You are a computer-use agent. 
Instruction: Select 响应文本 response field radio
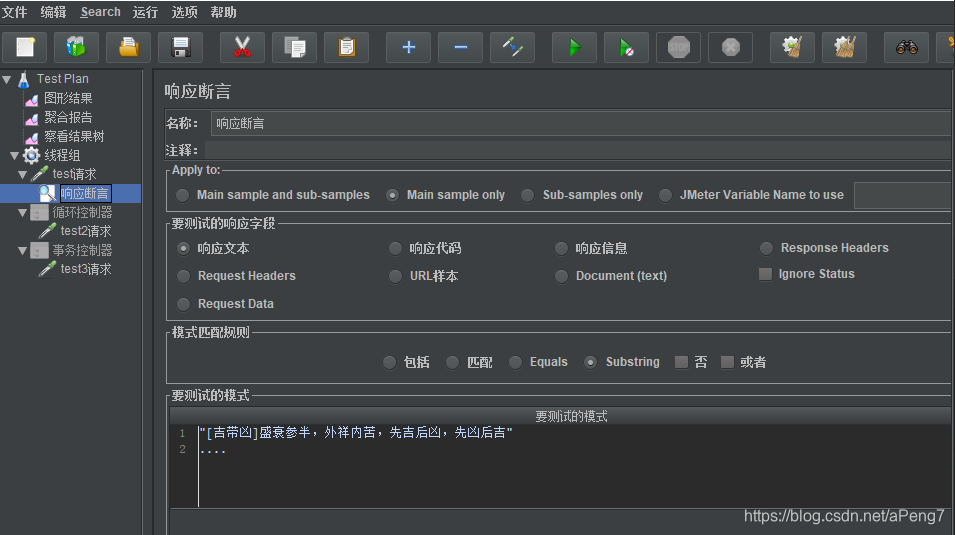pyautogui.click(x=183, y=249)
